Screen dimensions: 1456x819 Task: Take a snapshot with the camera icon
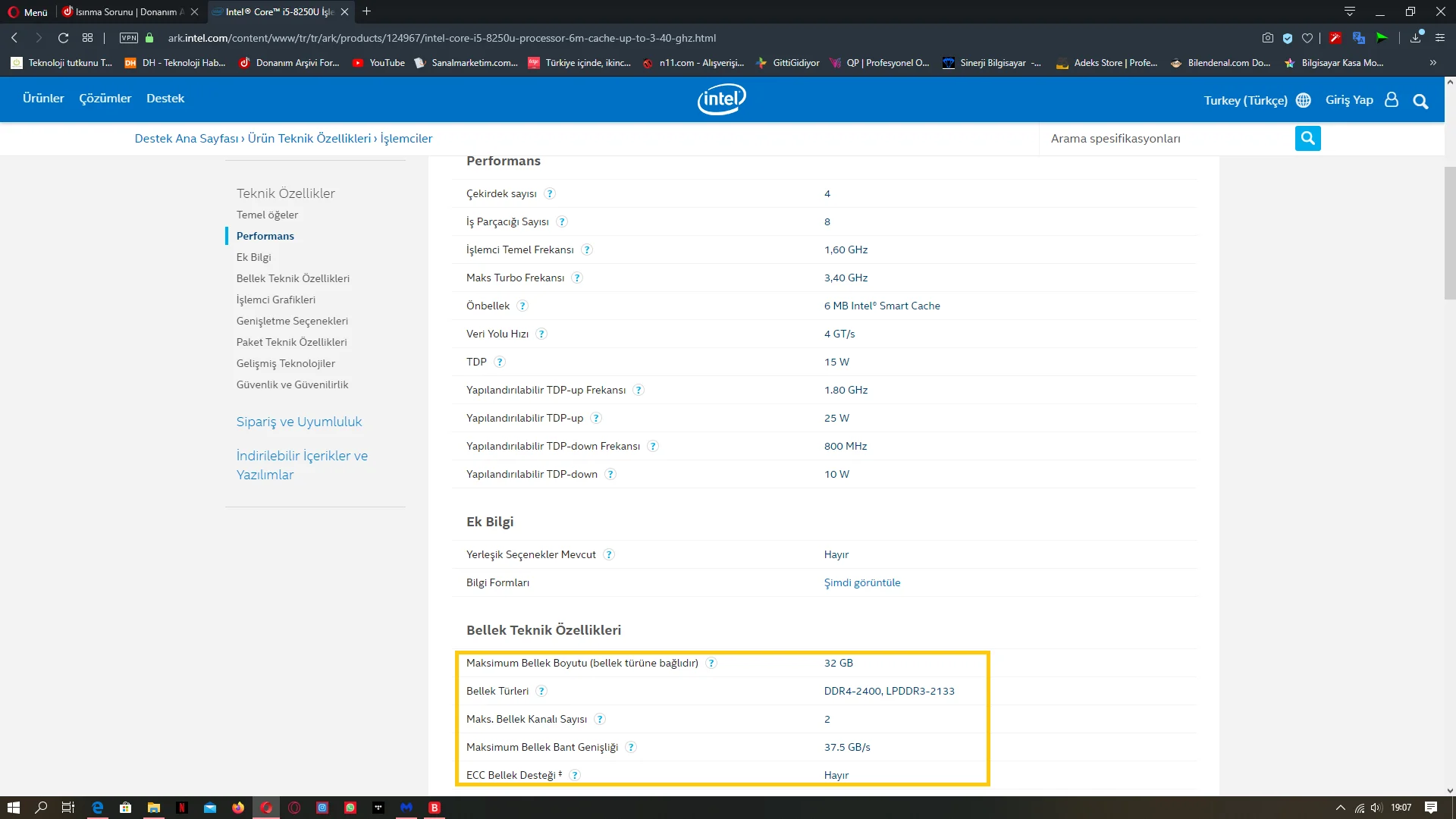coord(1268,38)
